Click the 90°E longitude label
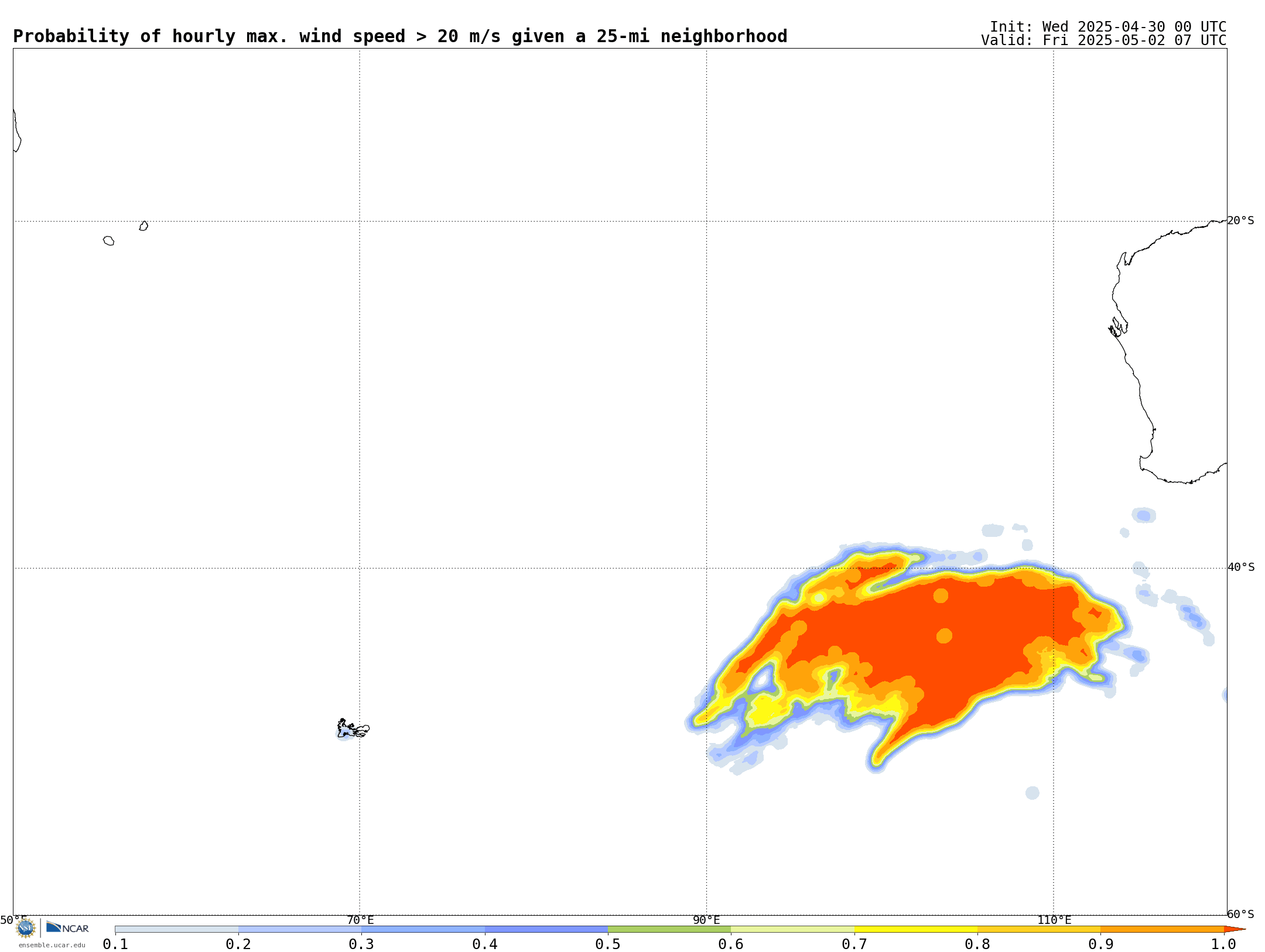This screenshot has height=952, width=1265. 706,920
